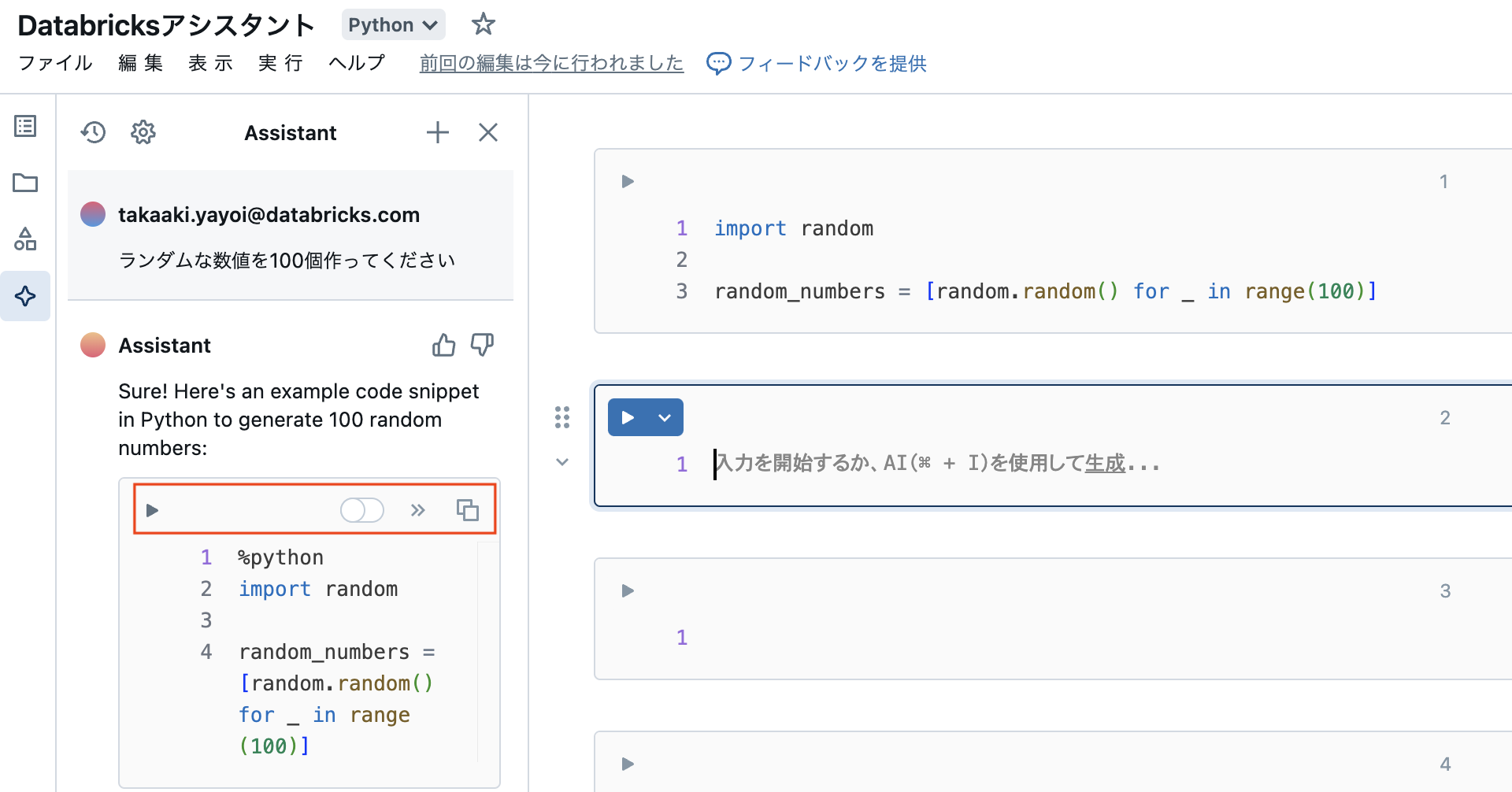Viewport: 1512px width, 792px height.
Task: Open the table of contents sidebar icon
Action: pos(25,126)
